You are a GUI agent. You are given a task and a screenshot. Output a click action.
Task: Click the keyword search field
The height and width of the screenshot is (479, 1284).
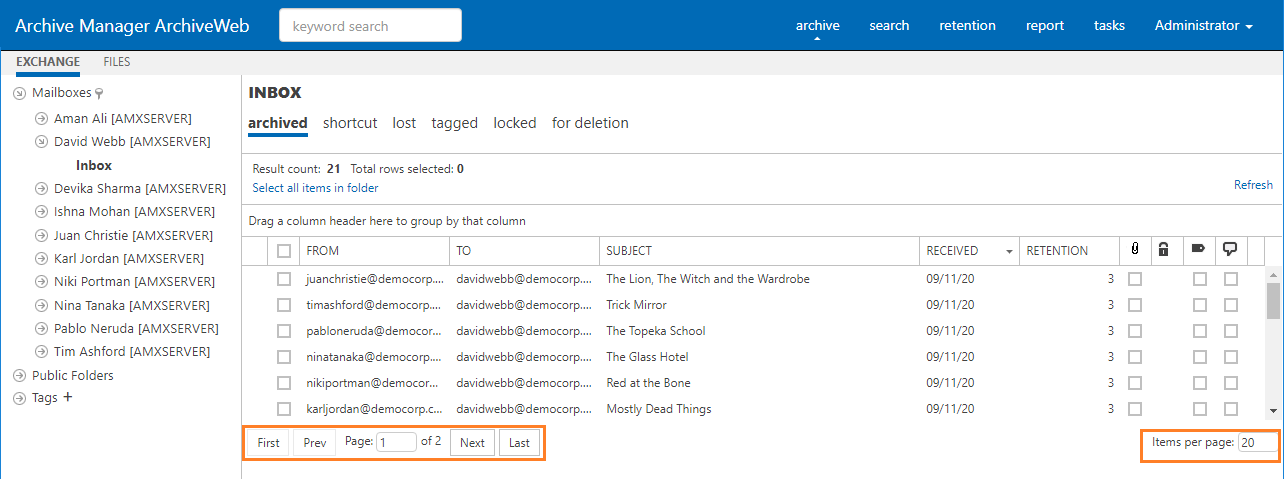[370, 26]
